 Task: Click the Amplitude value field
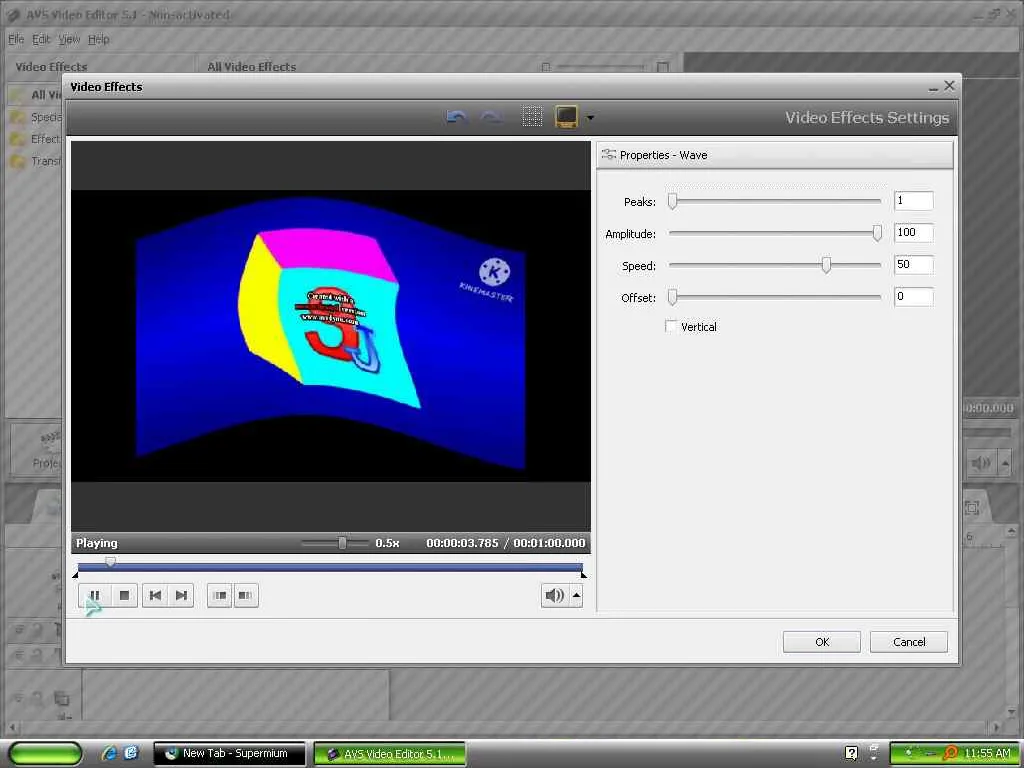click(914, 232)
